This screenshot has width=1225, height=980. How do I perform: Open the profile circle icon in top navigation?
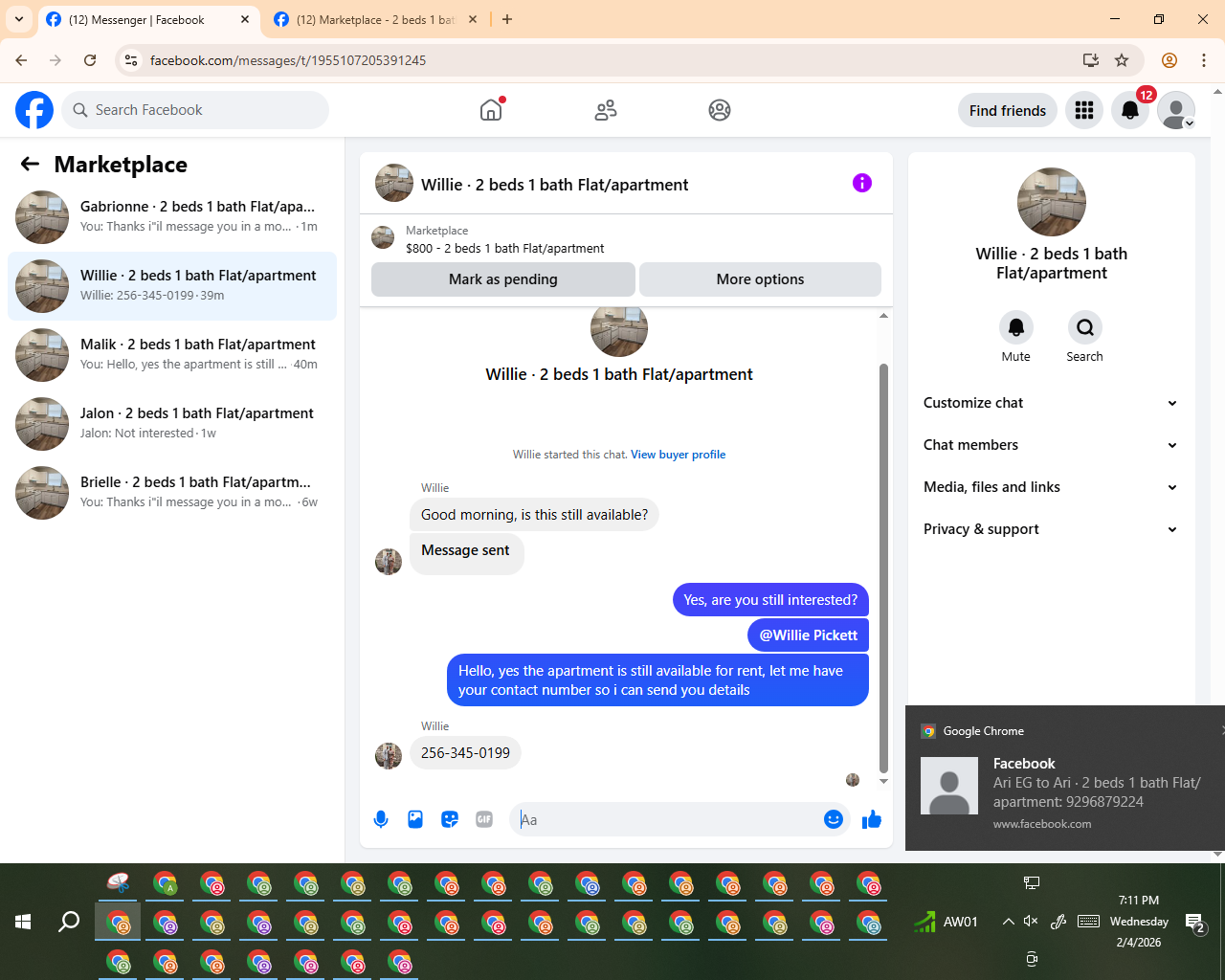[x=720, y=110]
